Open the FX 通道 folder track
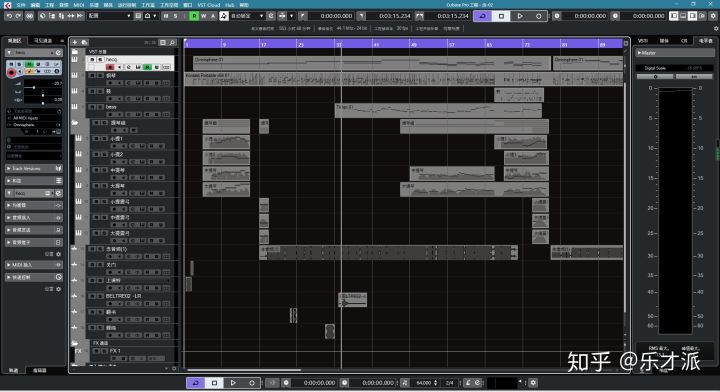The height and width of the screenshot is (392, 720). pos(75,343)
